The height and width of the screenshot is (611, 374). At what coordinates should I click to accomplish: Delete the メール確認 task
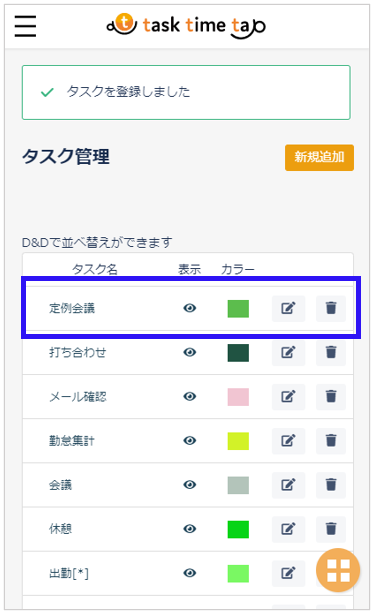(331, 397)
